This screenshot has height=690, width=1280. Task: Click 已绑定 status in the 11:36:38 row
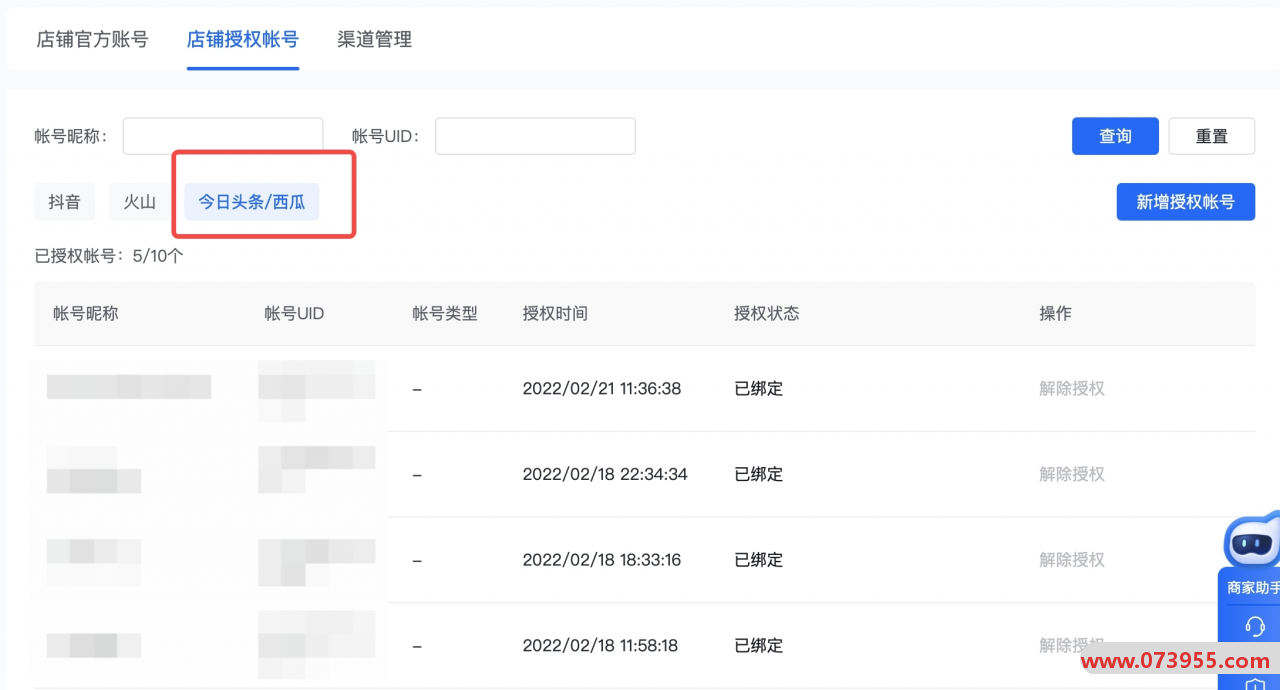click(x=759, y=388)
